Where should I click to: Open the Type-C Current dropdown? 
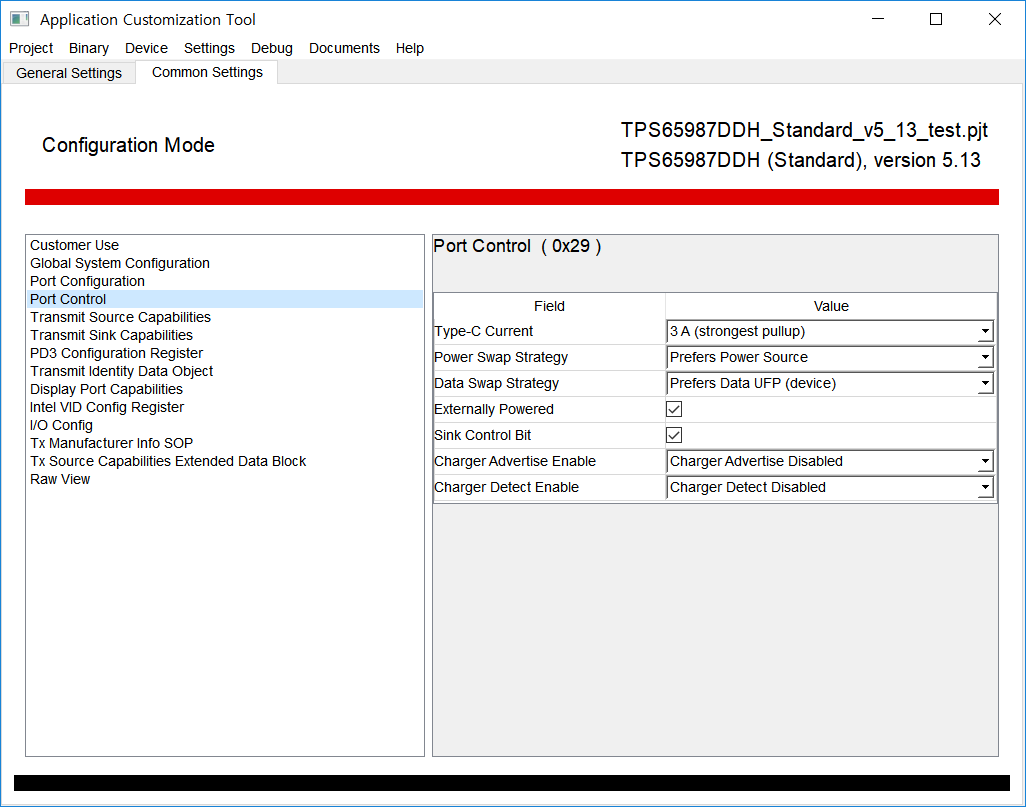pos(830,331)
